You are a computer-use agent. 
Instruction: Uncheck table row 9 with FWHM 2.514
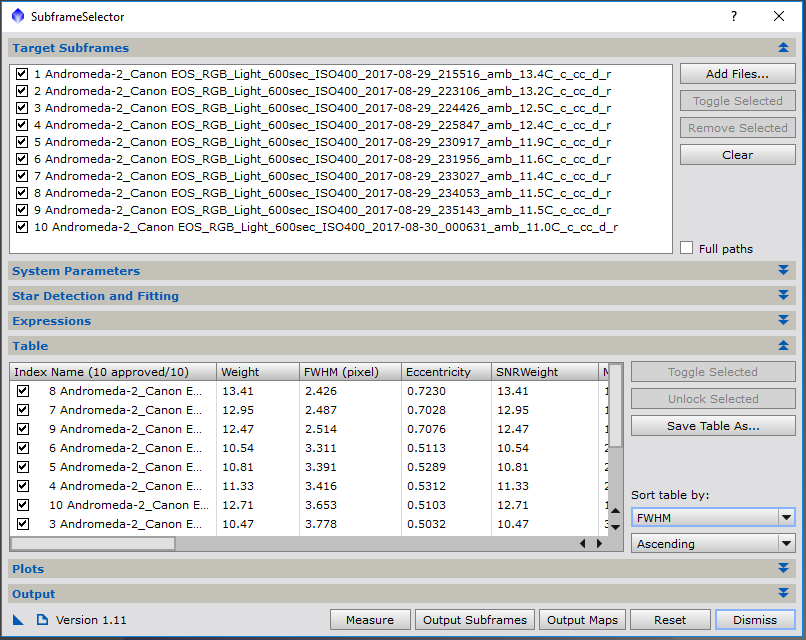pyautogui.click(x=23, y=429)
